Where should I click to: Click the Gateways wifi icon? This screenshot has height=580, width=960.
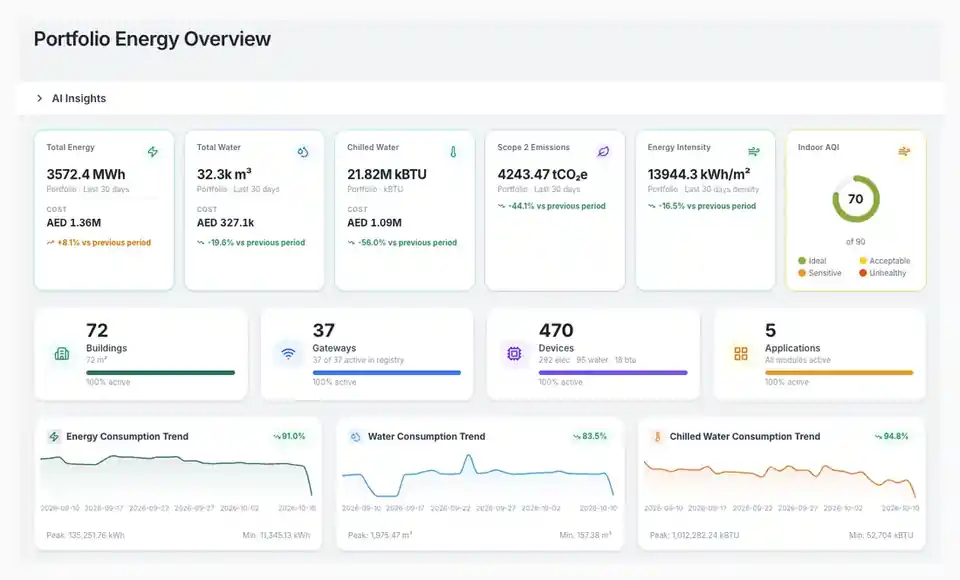point(288,353)
